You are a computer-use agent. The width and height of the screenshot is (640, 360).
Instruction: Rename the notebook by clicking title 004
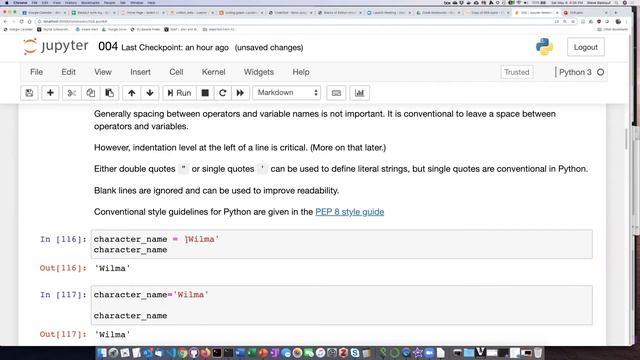[108, 47]
